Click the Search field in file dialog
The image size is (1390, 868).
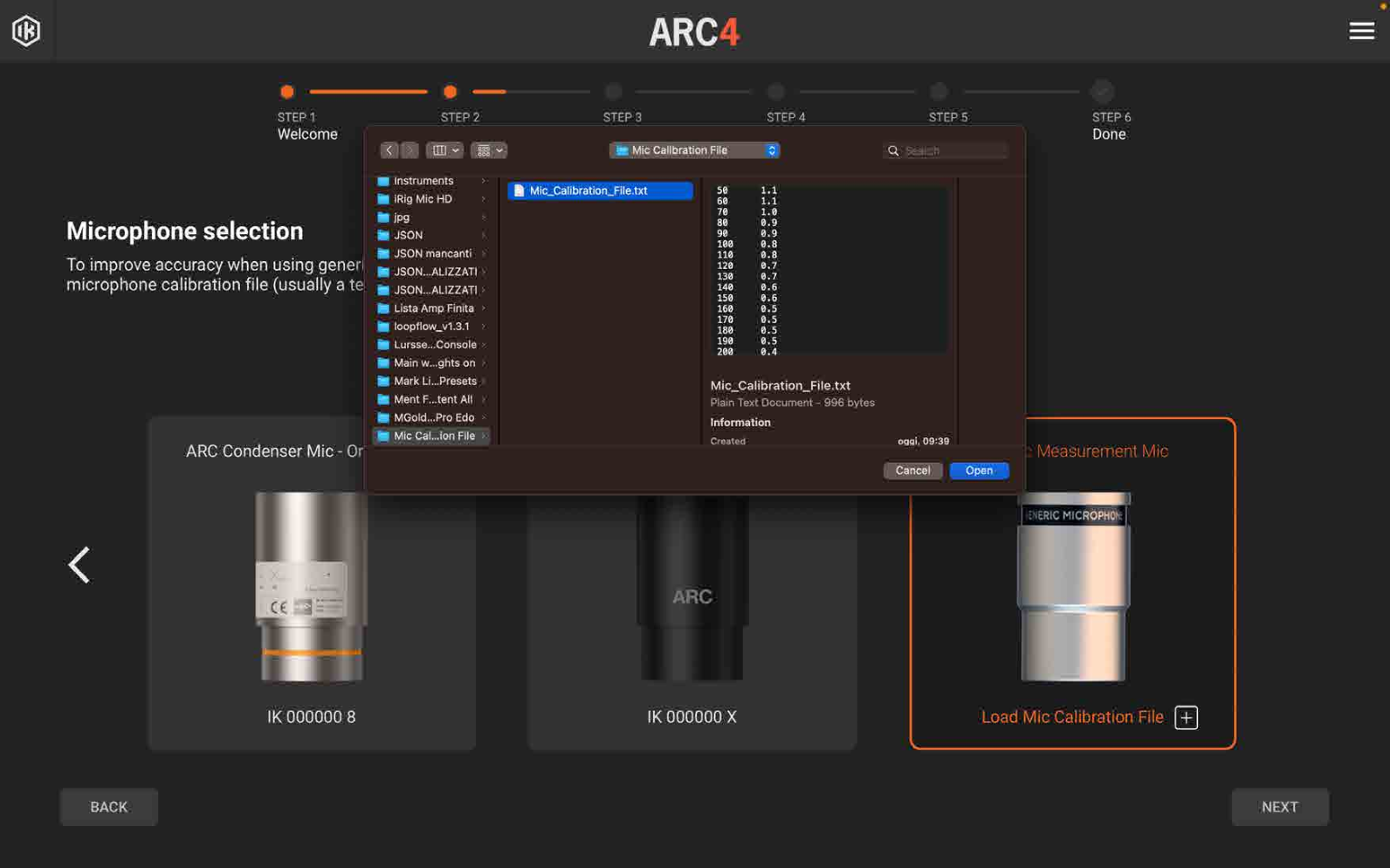[x=946, y=150]
